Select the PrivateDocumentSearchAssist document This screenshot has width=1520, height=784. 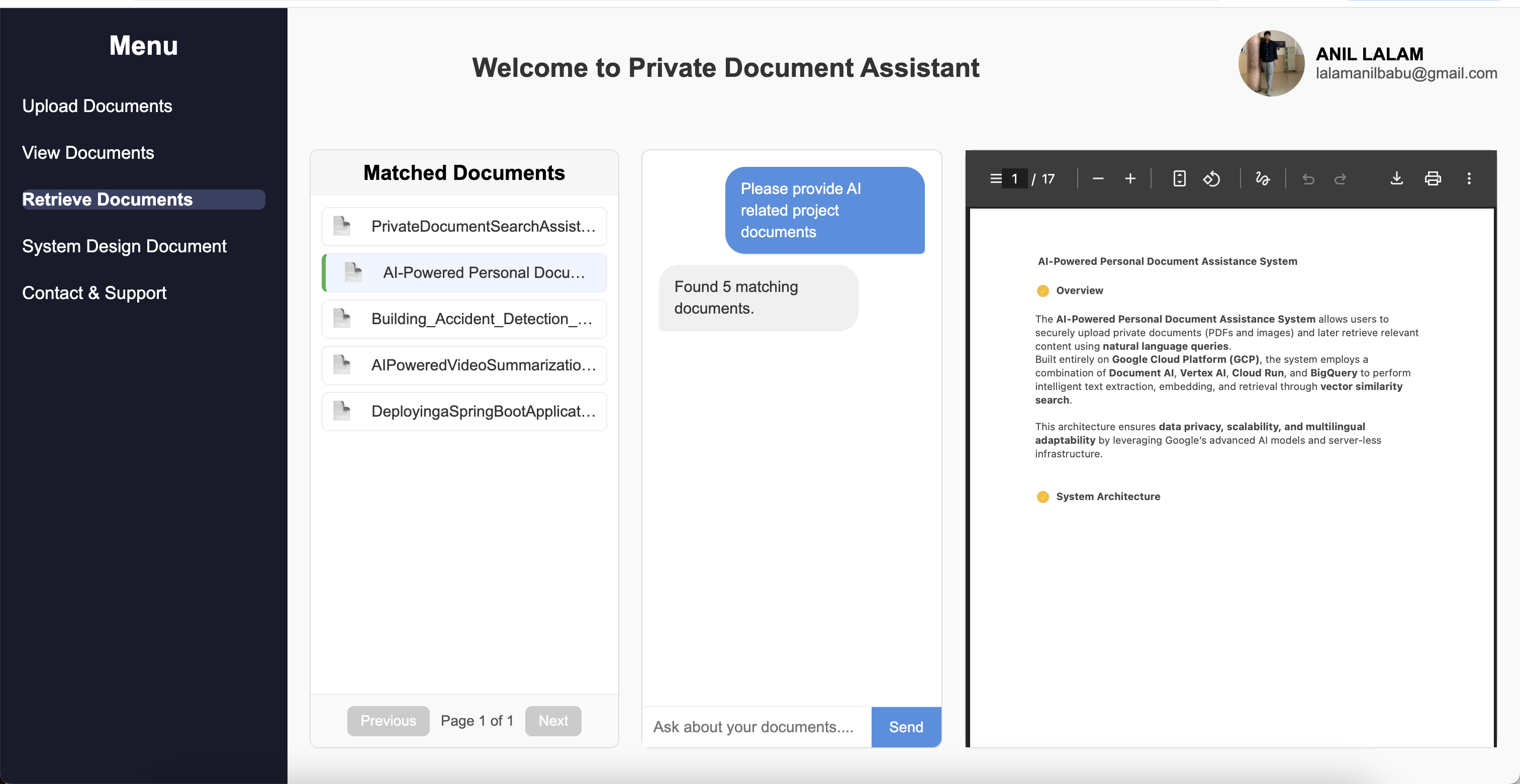464,226
